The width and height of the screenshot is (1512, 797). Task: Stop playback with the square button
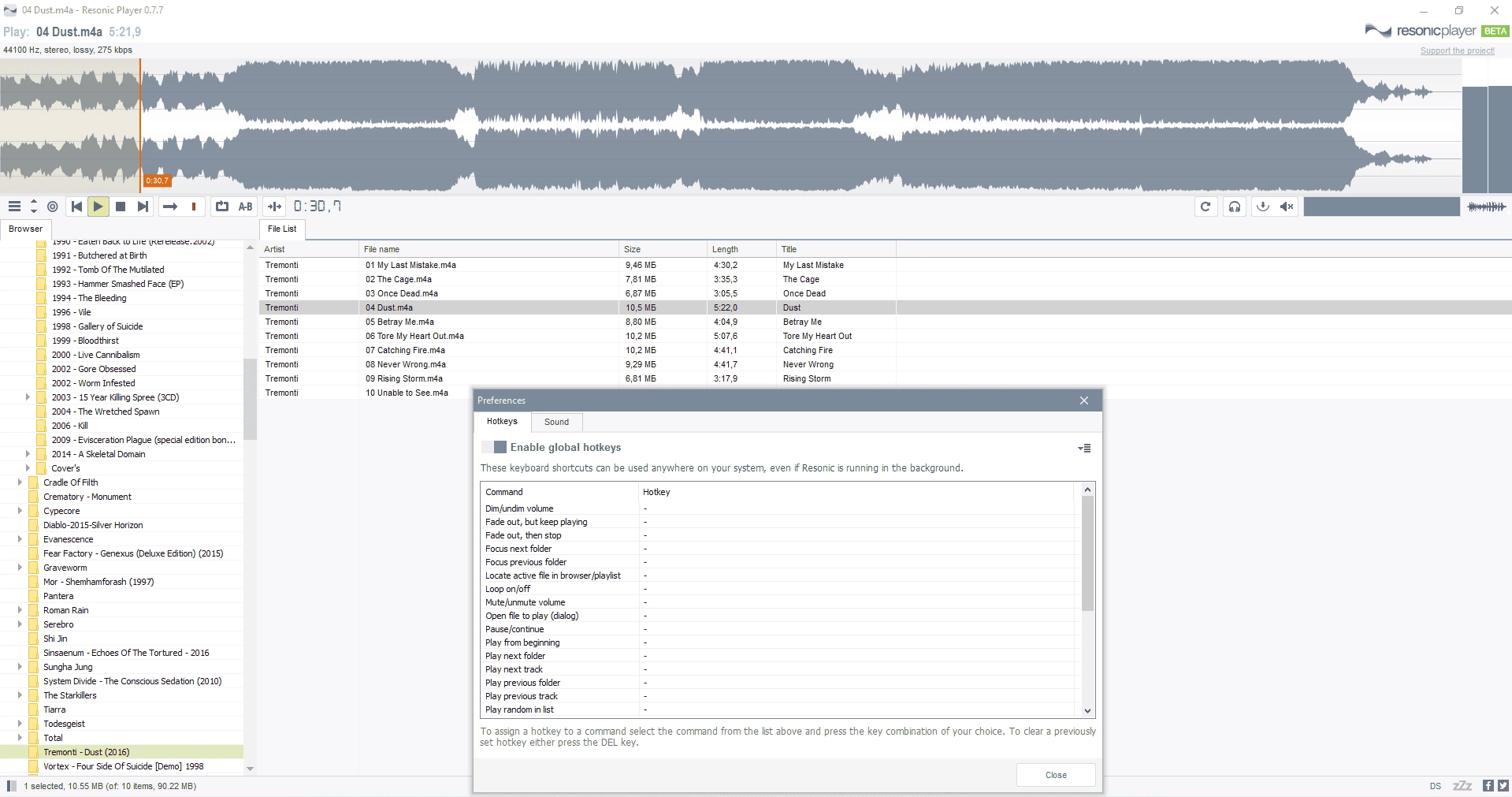pyautogui.click(x=121, y=207)
